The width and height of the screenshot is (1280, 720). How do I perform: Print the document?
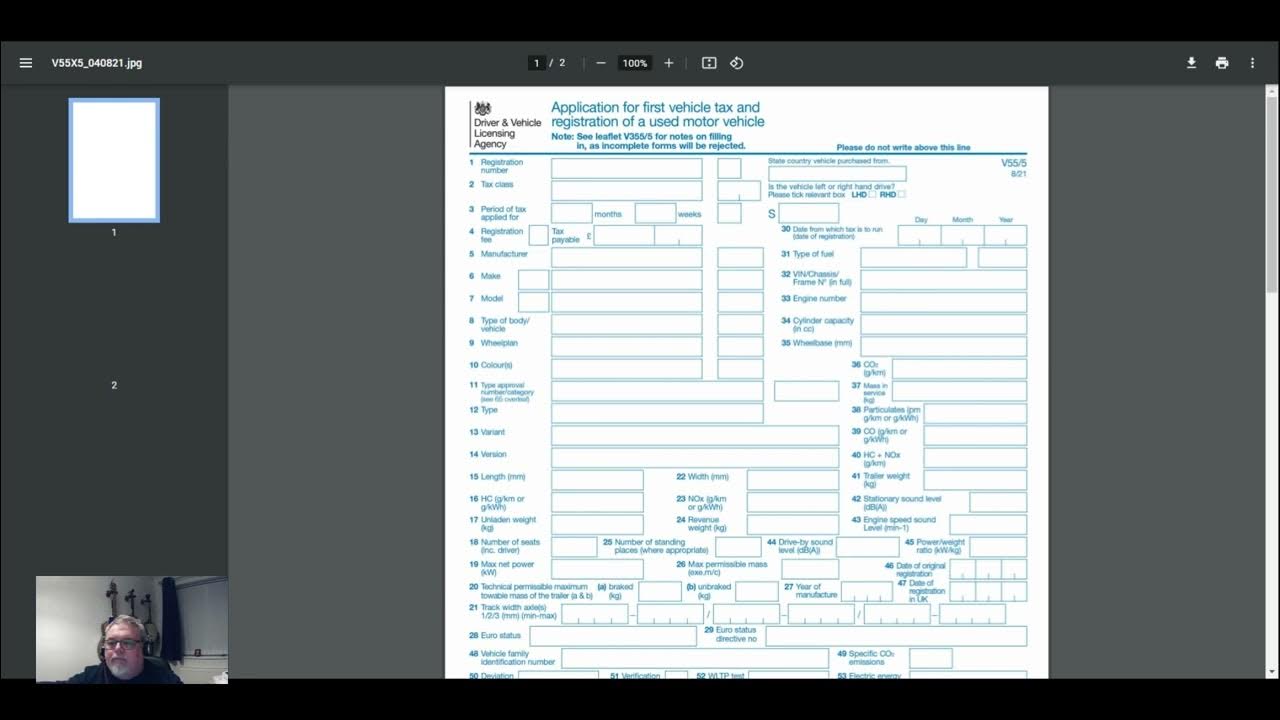coord(1222,63)
